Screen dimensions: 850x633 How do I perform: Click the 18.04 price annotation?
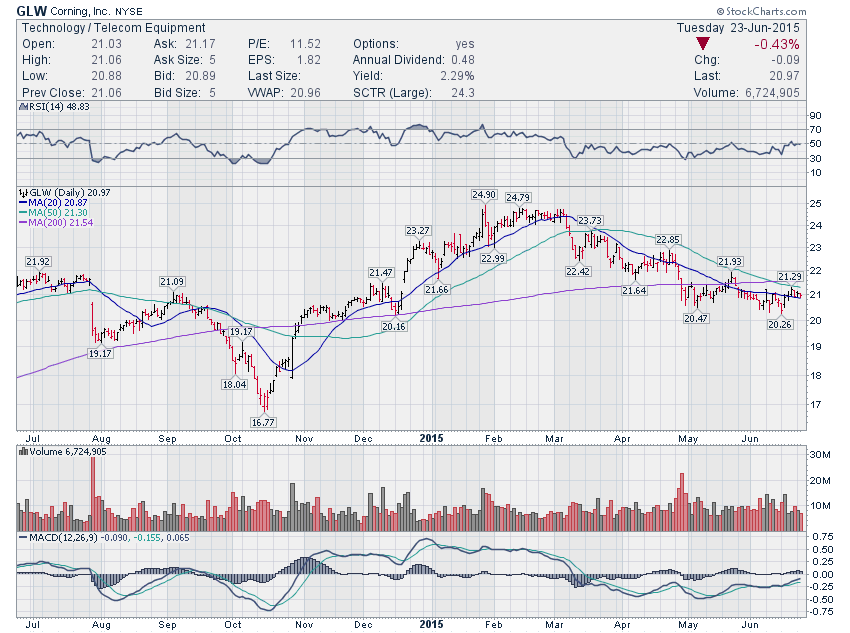coord(234,384)
